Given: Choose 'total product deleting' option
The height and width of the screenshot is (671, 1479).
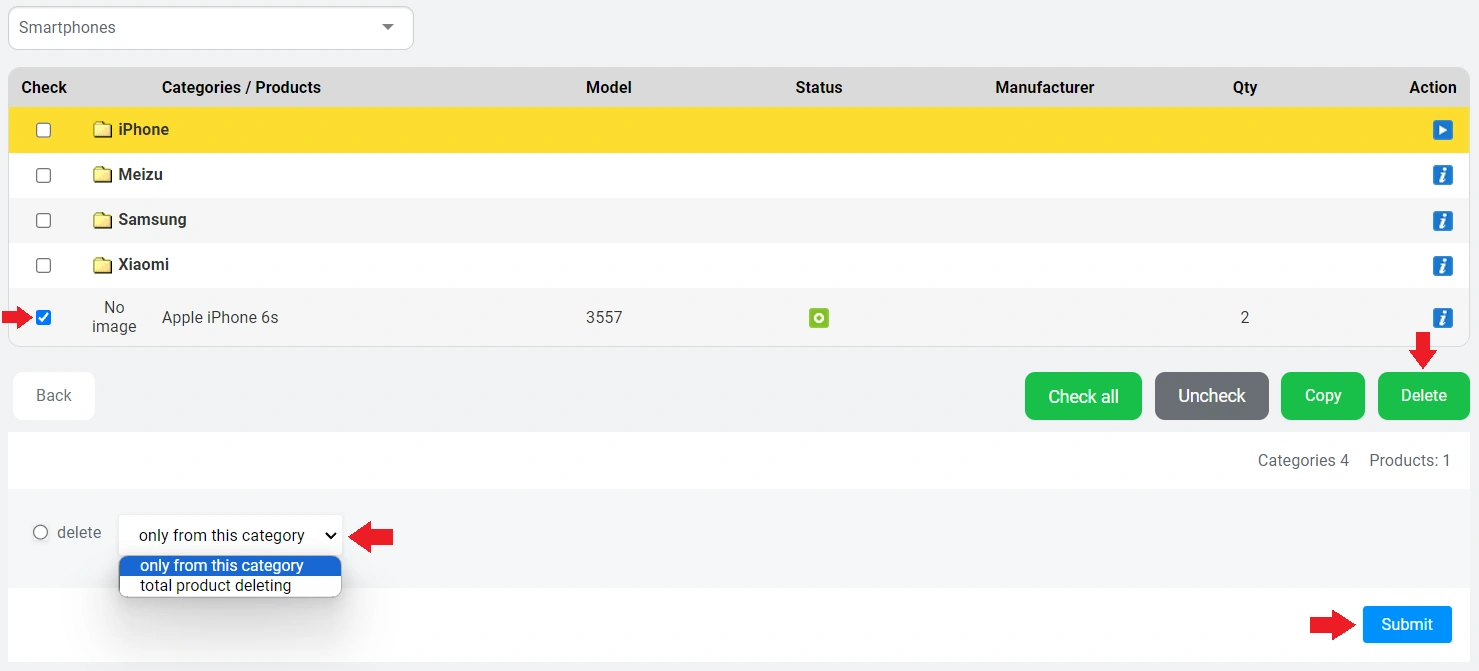Looking at the screenshot, I should click(x=216, y=586).
